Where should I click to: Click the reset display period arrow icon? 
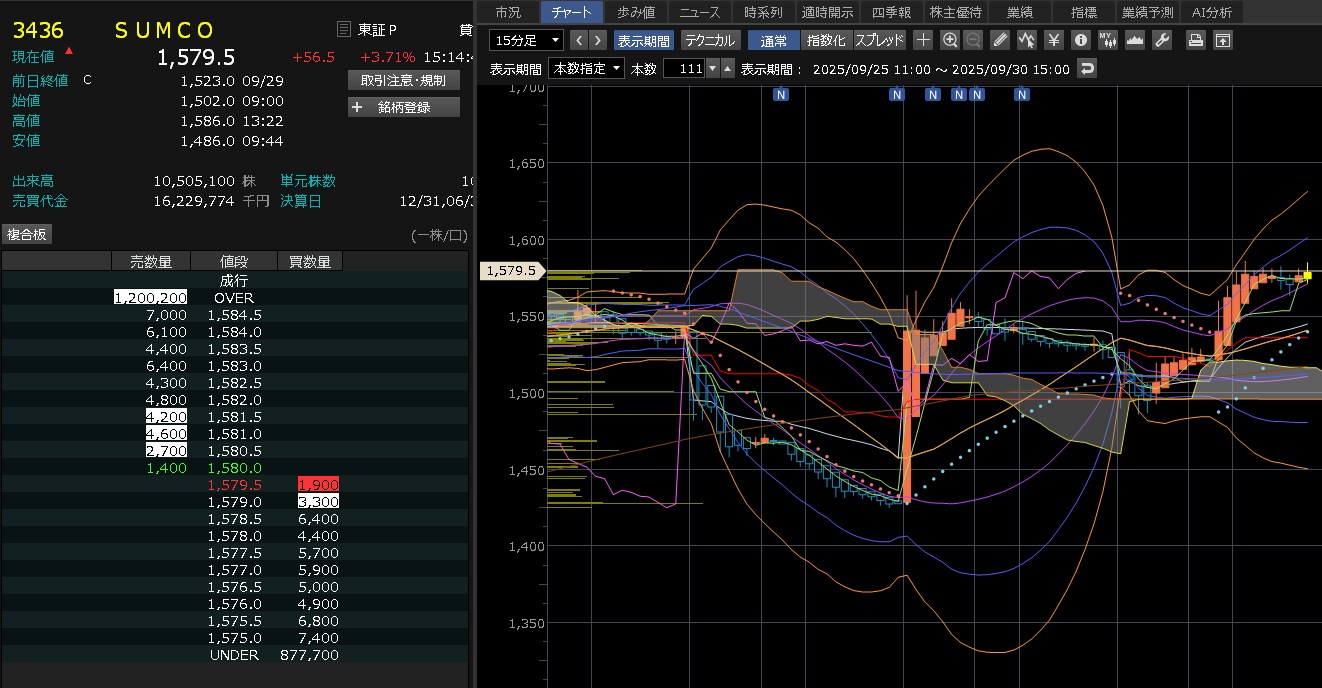1087,68
